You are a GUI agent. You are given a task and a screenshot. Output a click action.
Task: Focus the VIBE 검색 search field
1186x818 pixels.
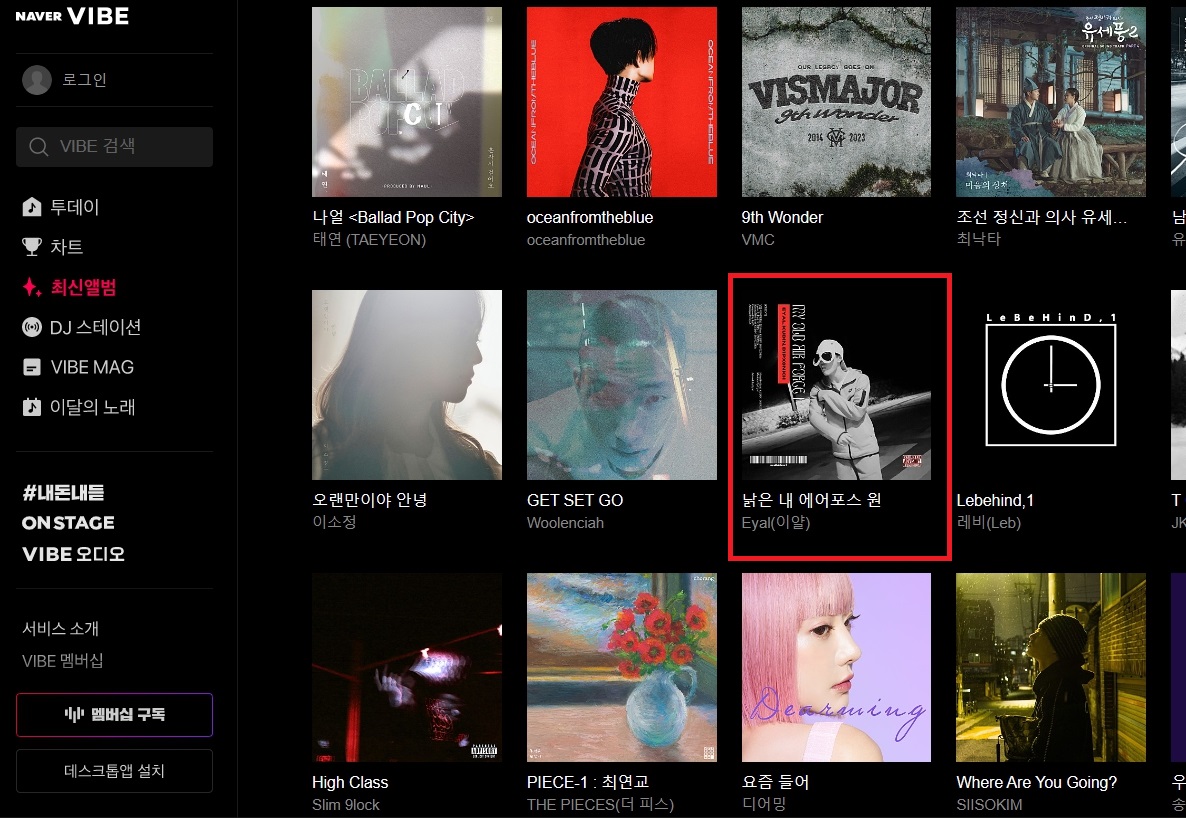coord(114,146)
